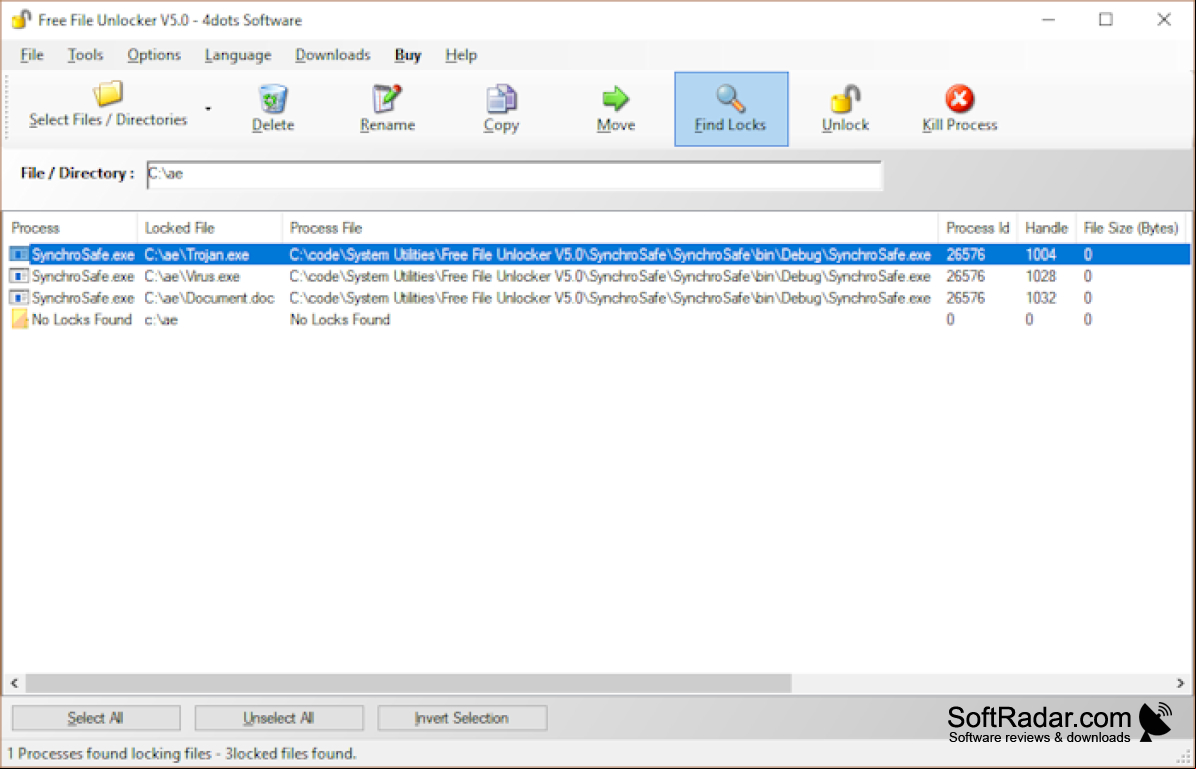
Task: Open the Downloads menu
Action: tap(333, 55)
